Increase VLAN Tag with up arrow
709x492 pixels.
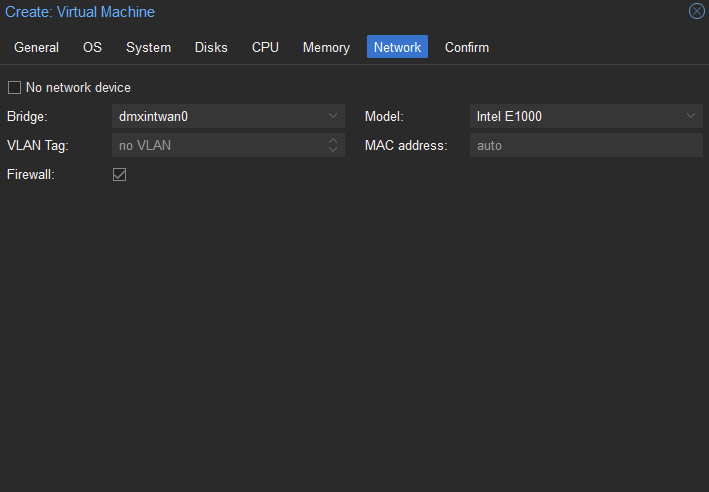coord(333,141)
